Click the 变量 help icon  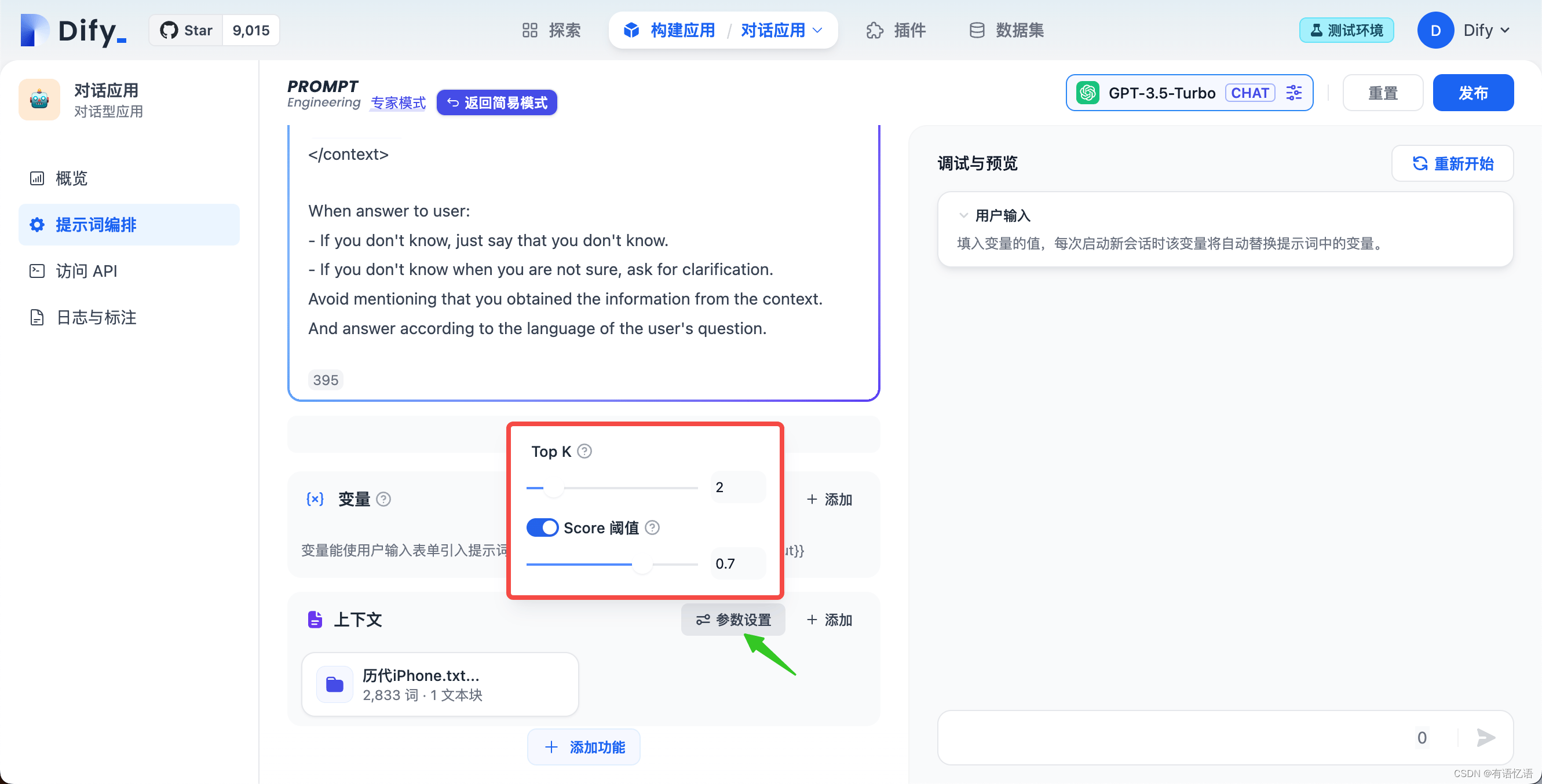pyautogui.click(x=383, y=499)
